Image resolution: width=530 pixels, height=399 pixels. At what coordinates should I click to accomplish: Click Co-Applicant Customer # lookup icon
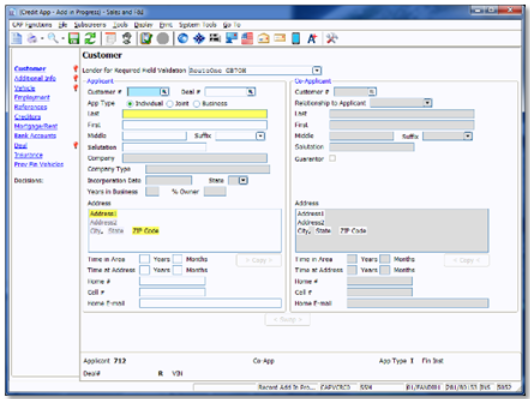(x=371, y=92)
